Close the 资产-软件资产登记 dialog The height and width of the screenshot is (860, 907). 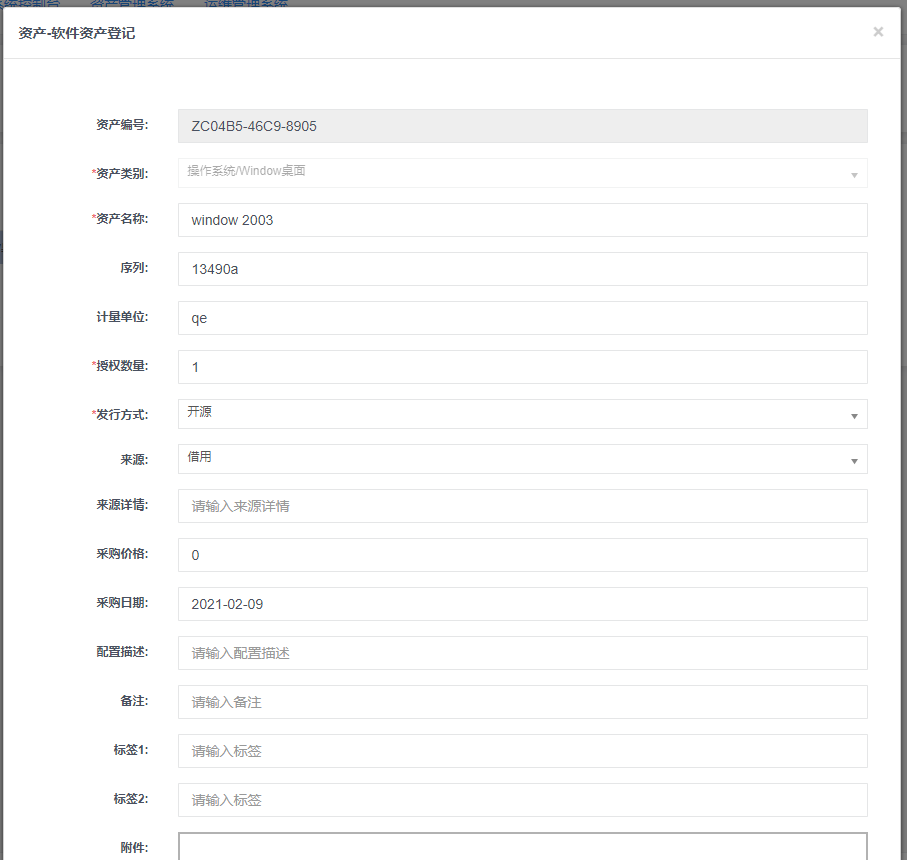[877, 32]
